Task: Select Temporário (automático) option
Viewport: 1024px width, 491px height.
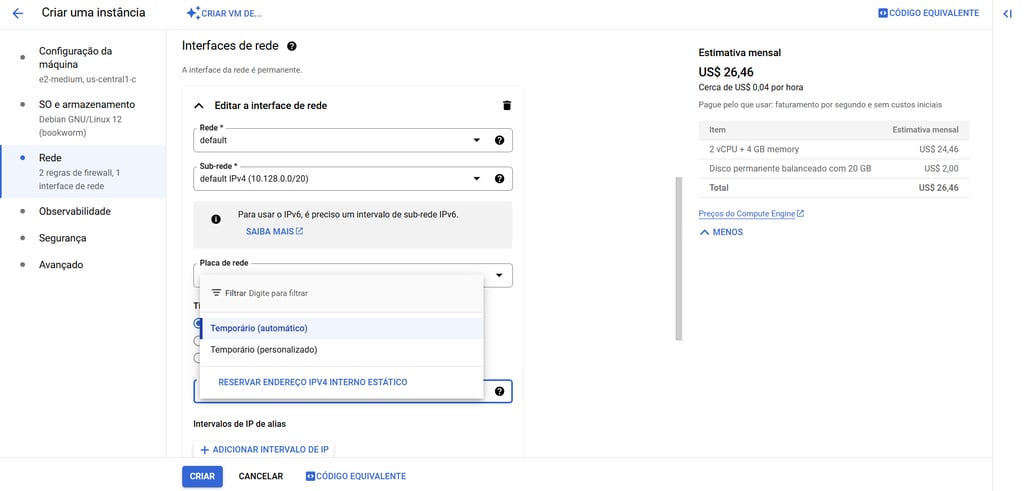Action: click(x=259, y=328)
